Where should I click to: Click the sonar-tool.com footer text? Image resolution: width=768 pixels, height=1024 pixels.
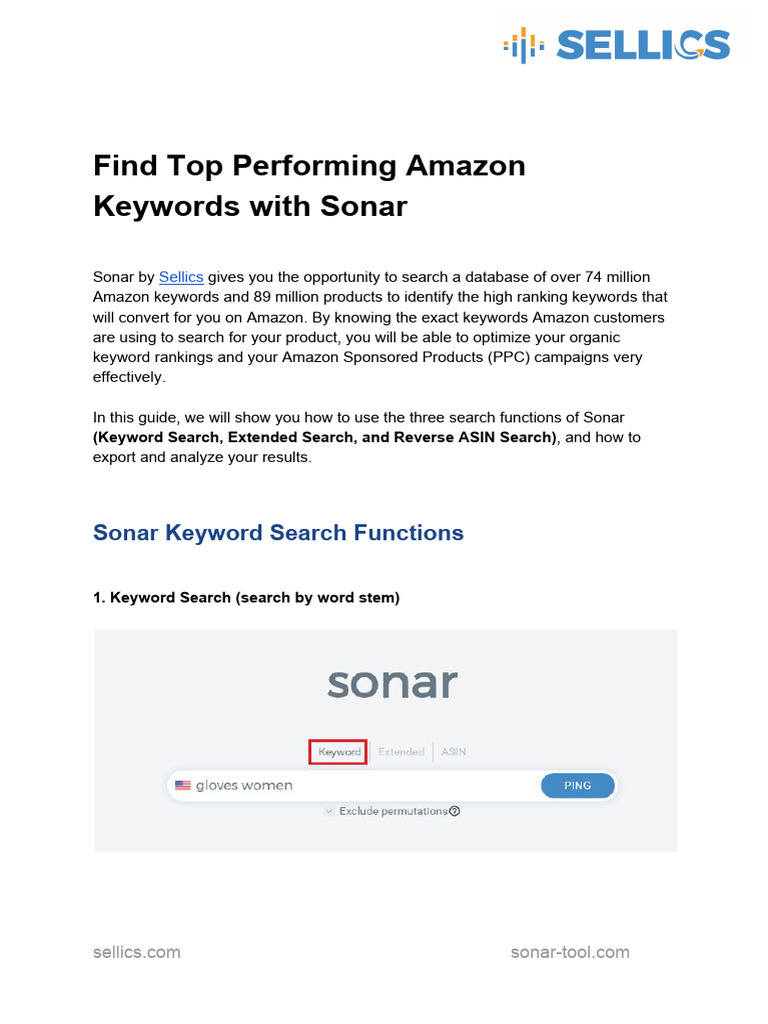pos(570,952)
